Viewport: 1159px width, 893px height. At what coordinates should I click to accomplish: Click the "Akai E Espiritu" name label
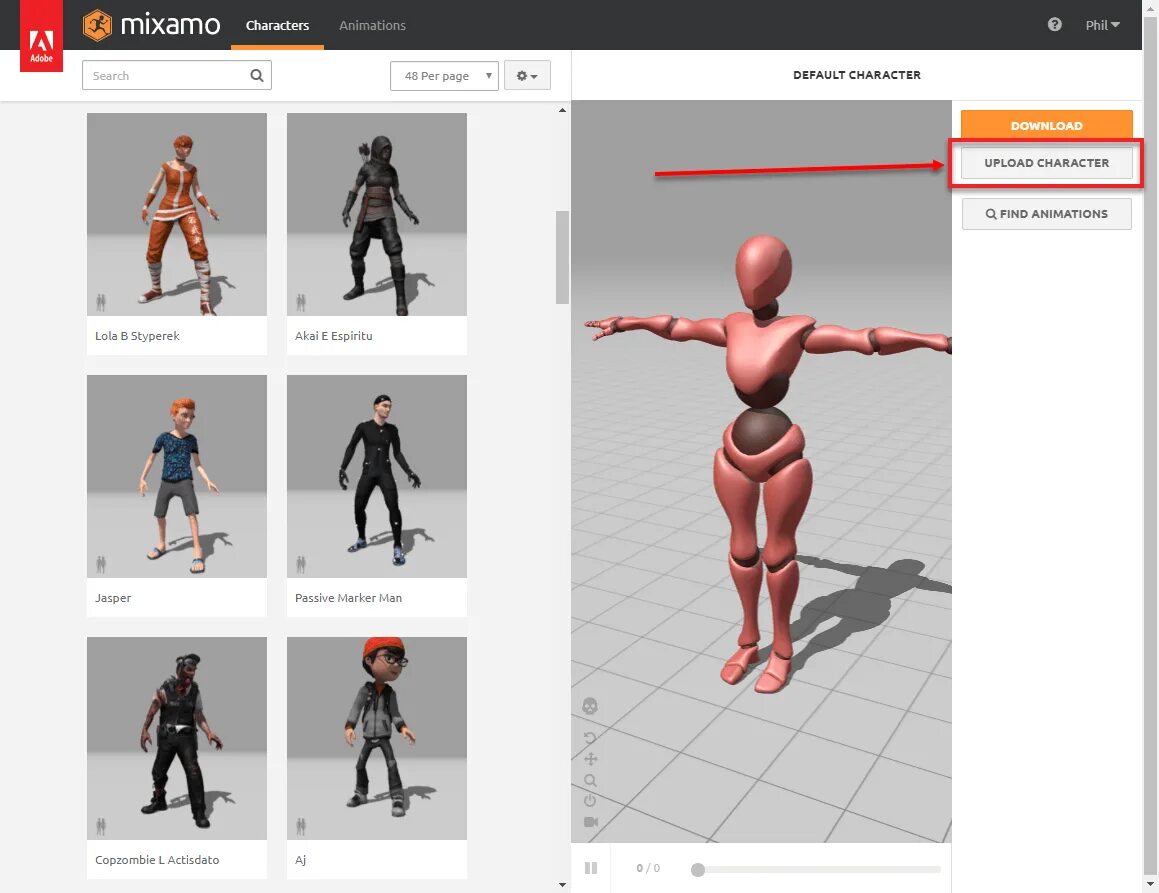pos(333,336)
